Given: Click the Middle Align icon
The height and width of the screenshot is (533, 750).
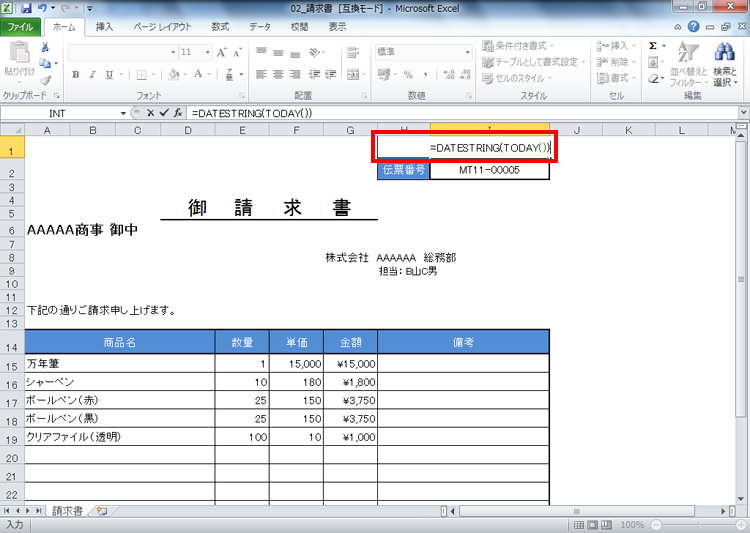Looking at the screenshot, I should 278,52.
